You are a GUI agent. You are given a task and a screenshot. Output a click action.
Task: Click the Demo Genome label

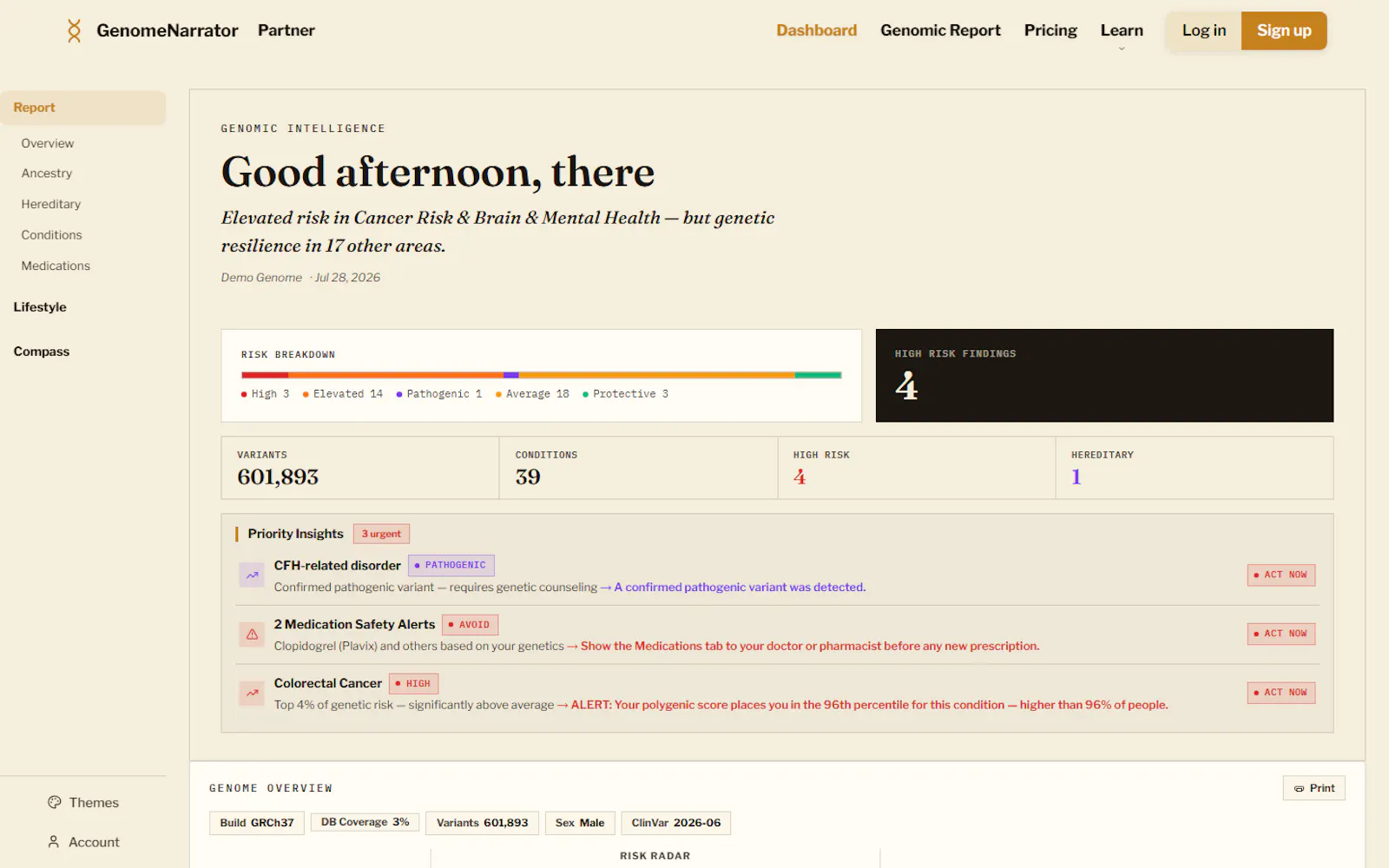(x=261, y=278)
